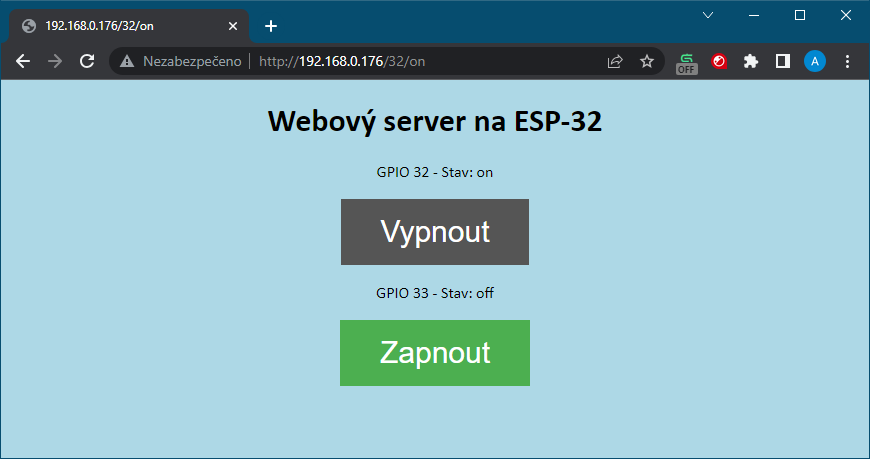Open the Chrome three-dot menu
870x459 pixels.
point(847,61)
